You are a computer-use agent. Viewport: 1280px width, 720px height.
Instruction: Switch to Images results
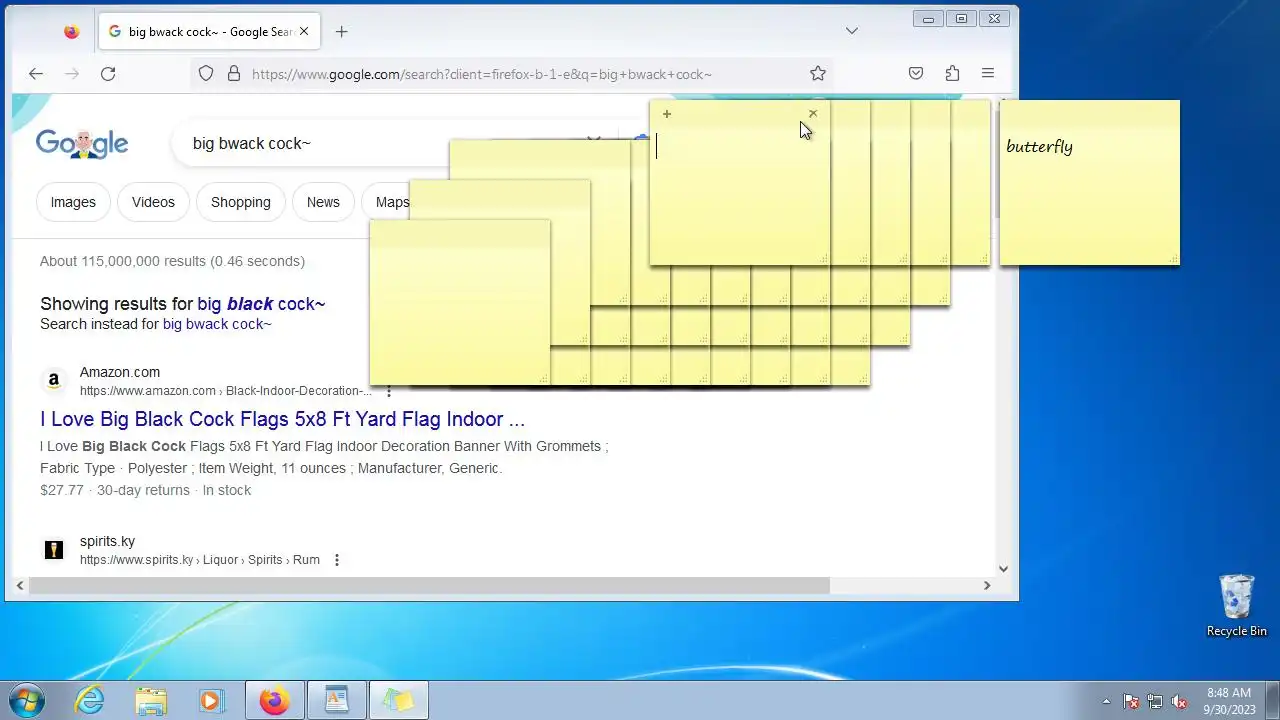[x=73, y=202]
